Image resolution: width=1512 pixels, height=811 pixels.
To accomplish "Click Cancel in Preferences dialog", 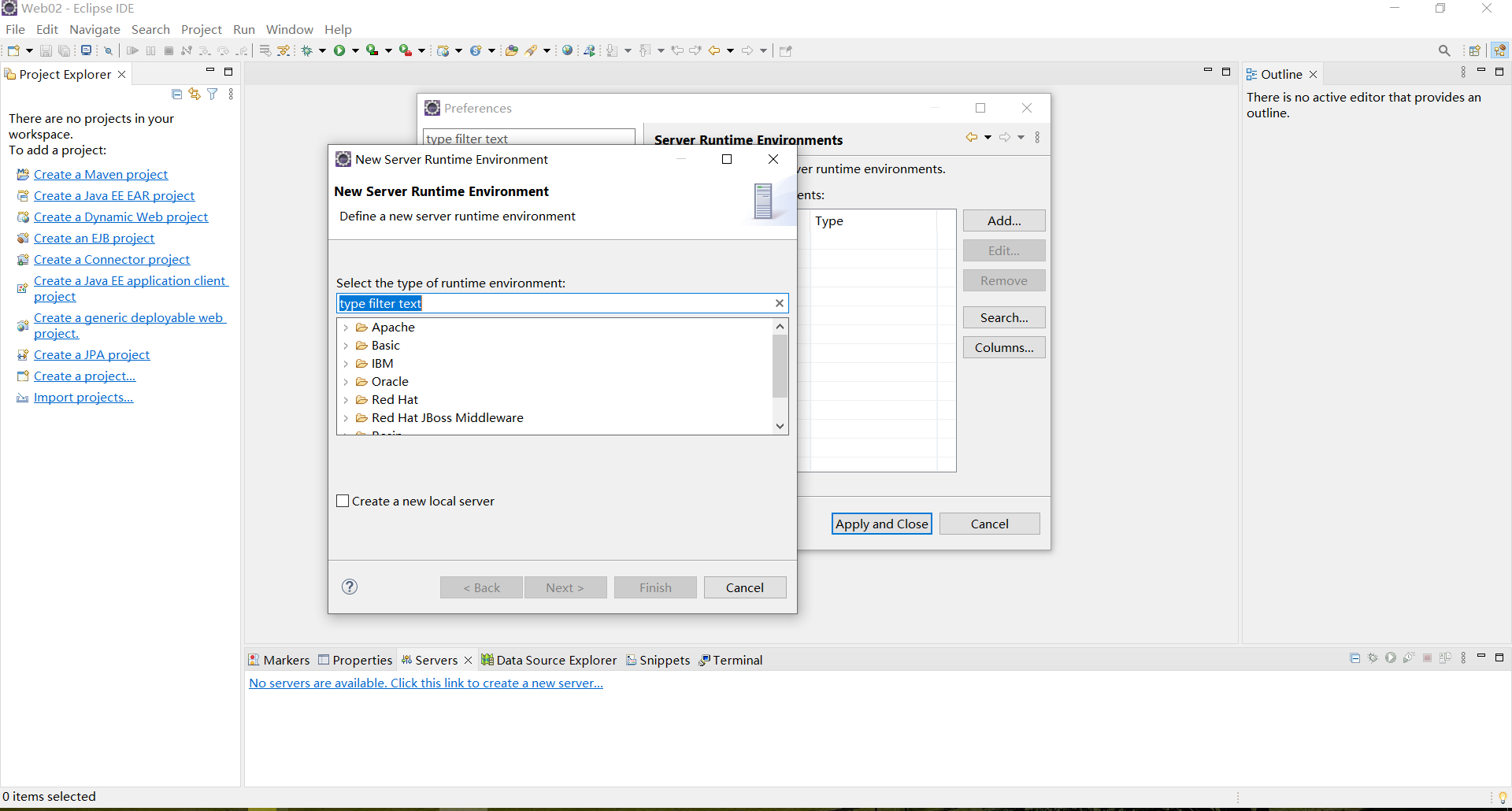I will 990,524.
